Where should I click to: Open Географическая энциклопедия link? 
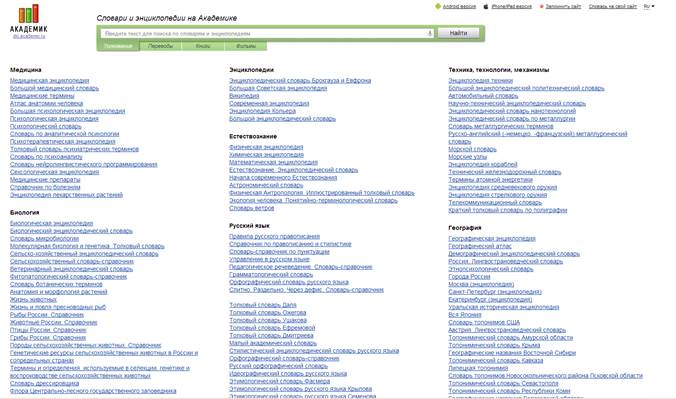[x=492, y=239]
